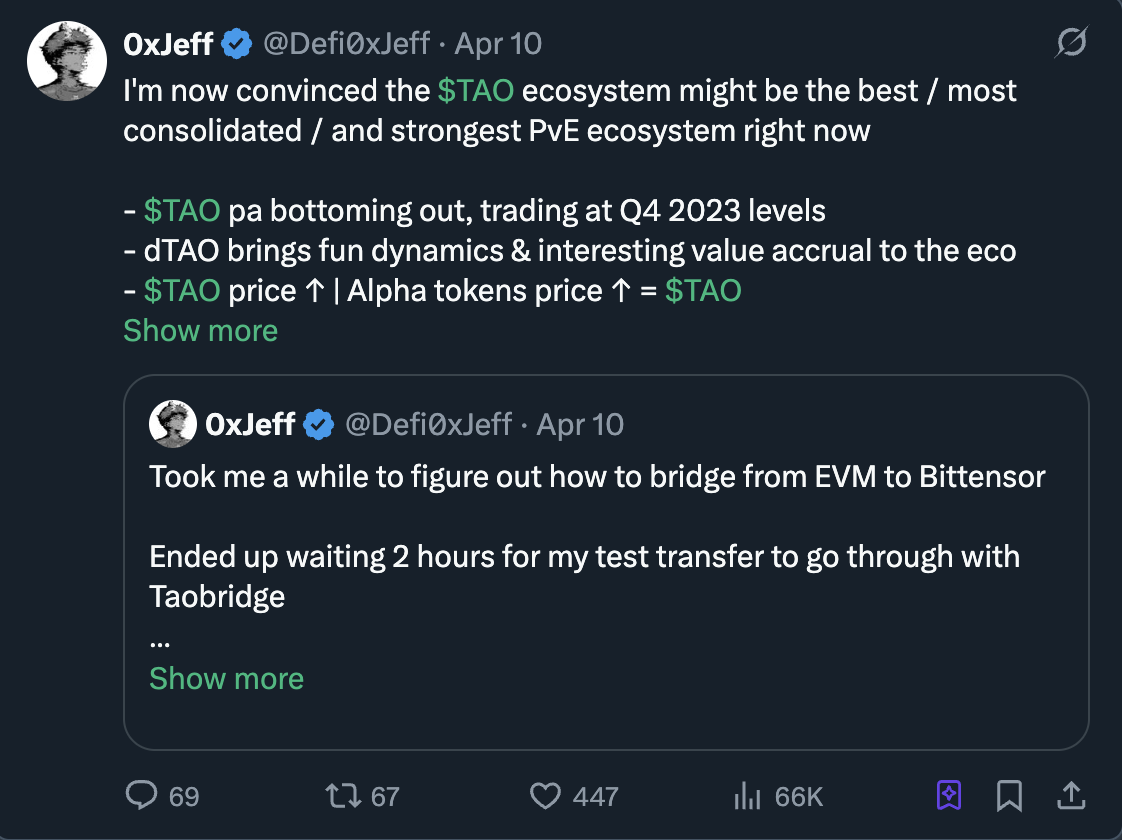This screenshot has height=840, width=1122.
Task: Open view analytics showing 66K
Action: (x=747, y=795)
